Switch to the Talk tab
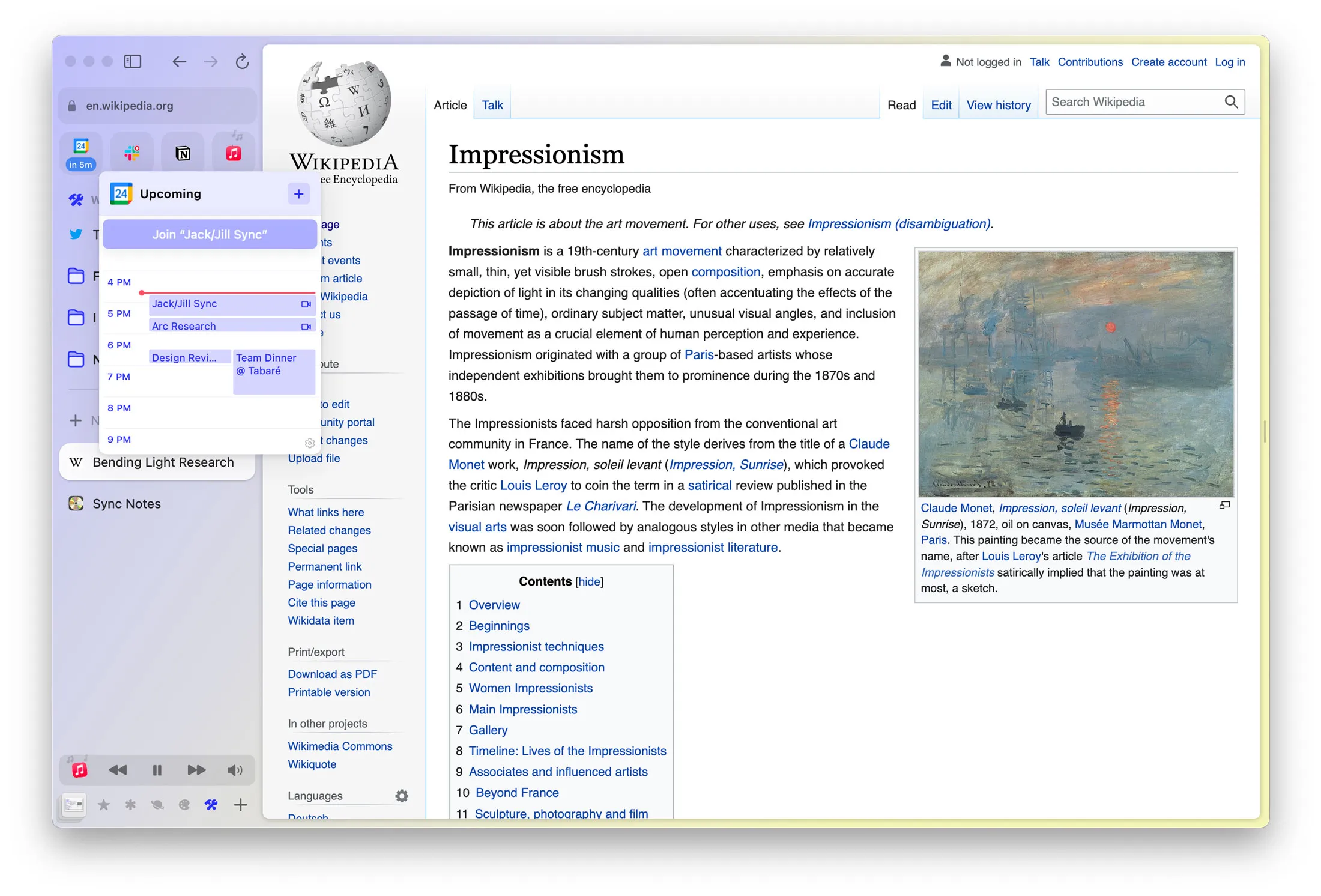 pos(492,105)
